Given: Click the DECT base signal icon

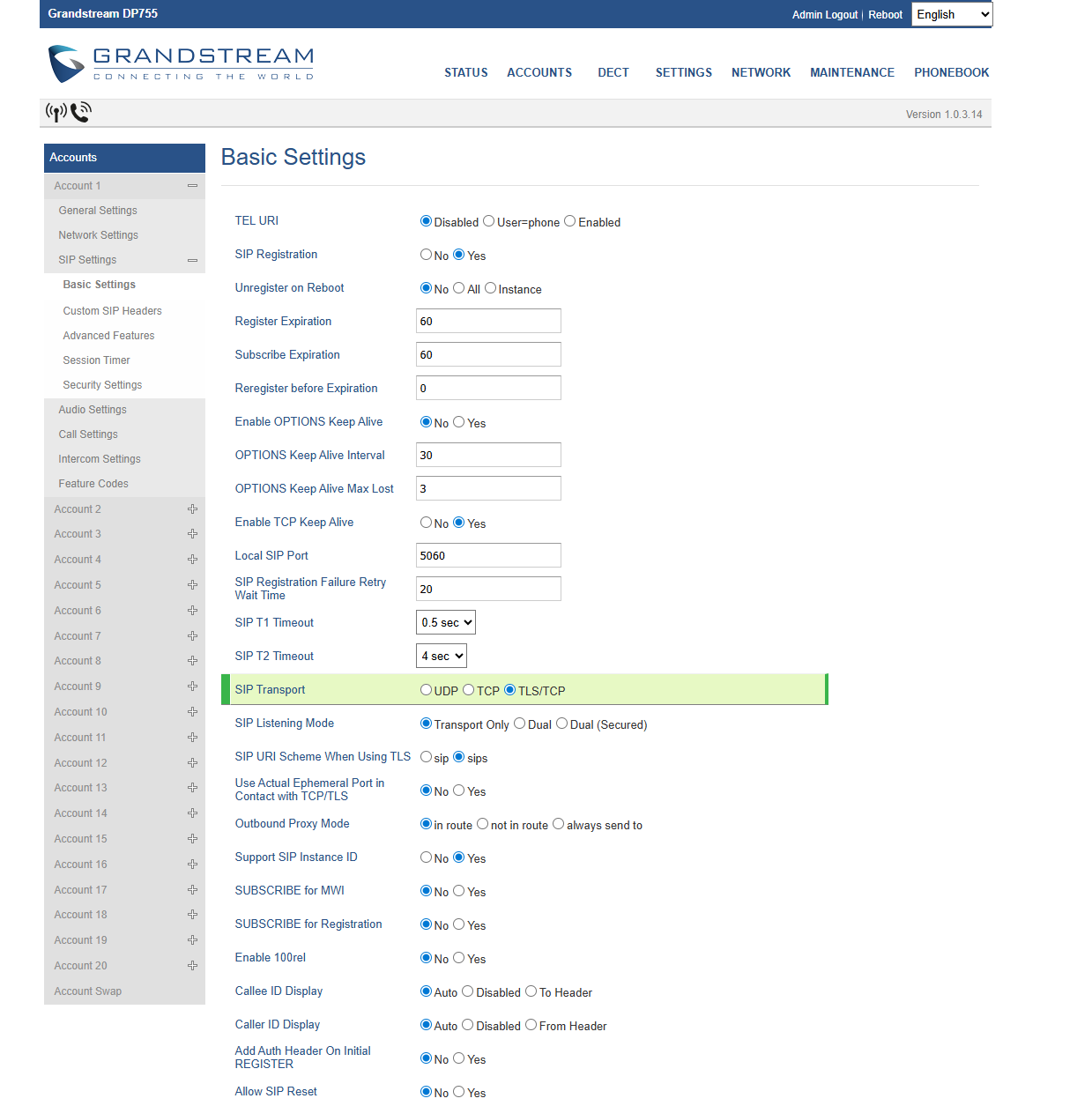Looking at the screenshot, I should tap(56, 112).
